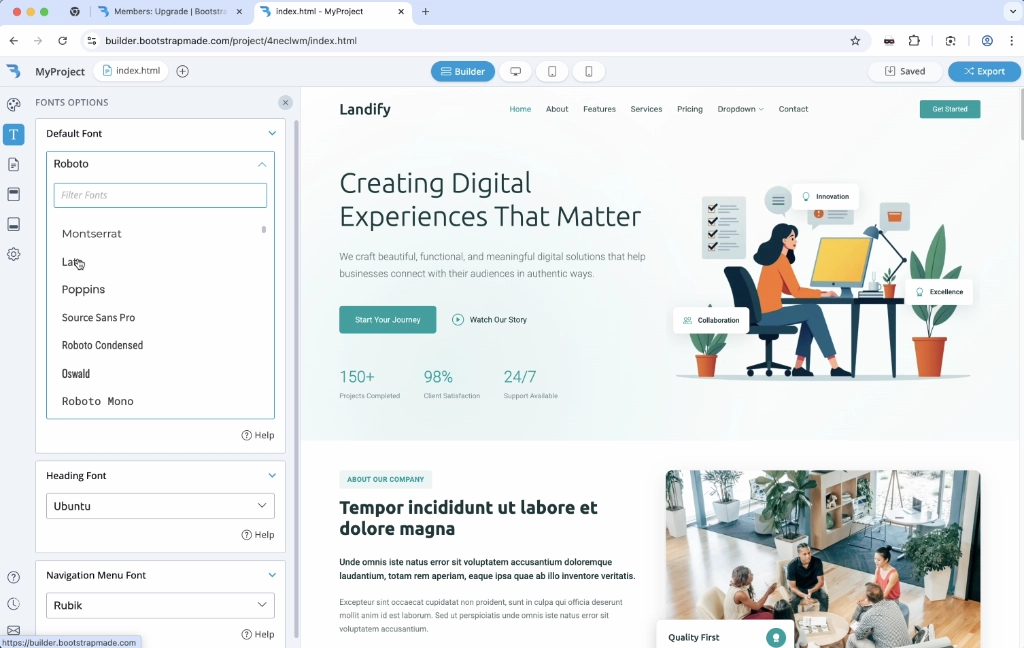Collapse the Heading Font section
1024x648 pixels.
(x=272, y=476)
